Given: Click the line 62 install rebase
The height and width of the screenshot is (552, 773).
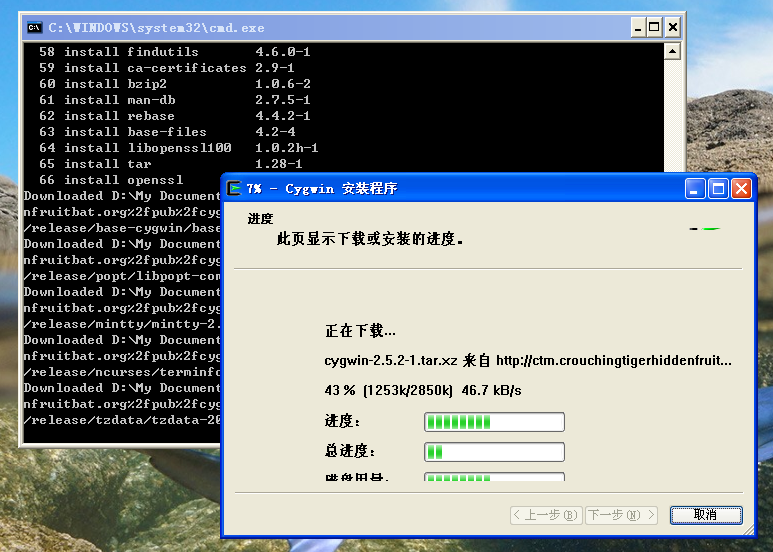Looking at the screenshot, I should coord(175,115).
